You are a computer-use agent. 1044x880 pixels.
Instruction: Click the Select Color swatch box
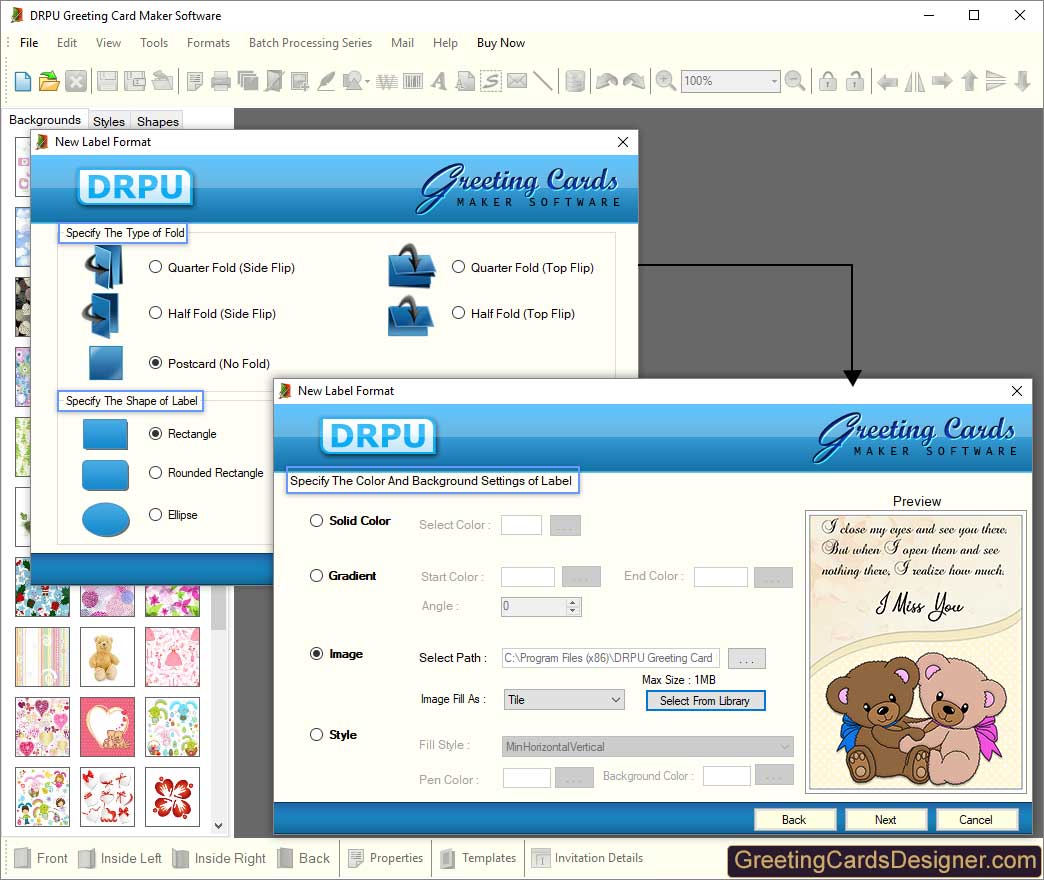coord(521,525)
